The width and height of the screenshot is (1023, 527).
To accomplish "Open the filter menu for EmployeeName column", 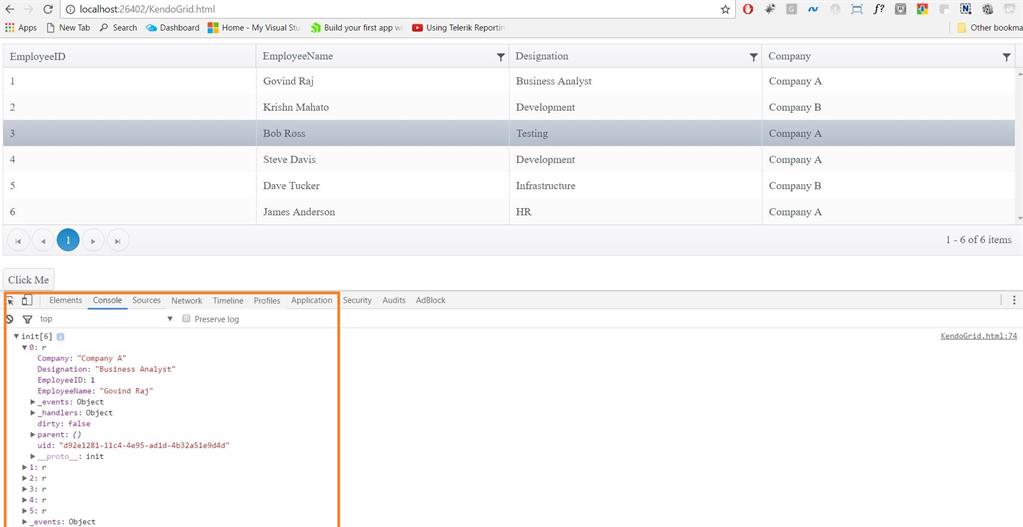I will 500,57.
